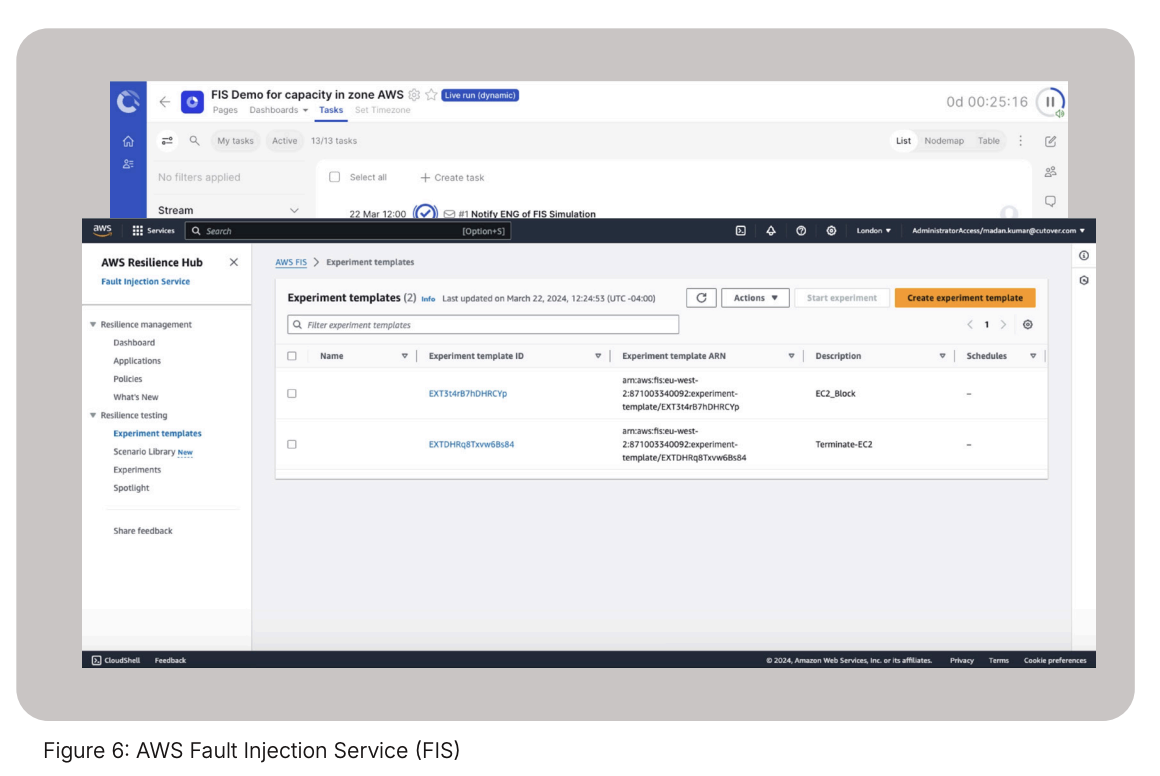The height and width of the screenshot is (776, 1160).
Task: Select the EC2_Block template checkbox
Action: coord(292,394)
